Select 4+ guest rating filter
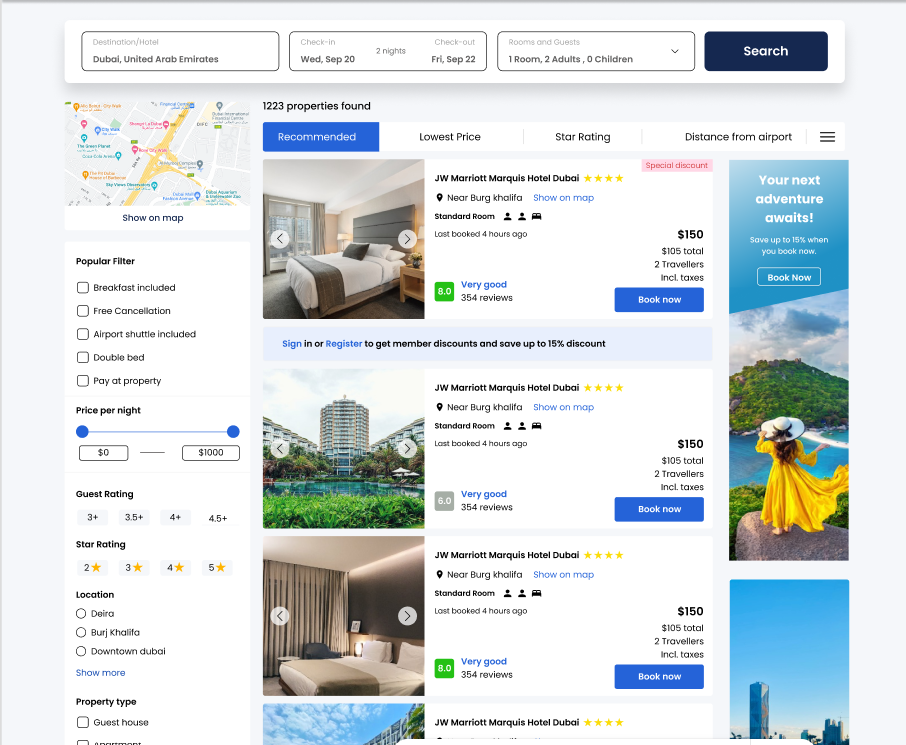The height and width of the screenshot is (745, 906). click(175, 517)
